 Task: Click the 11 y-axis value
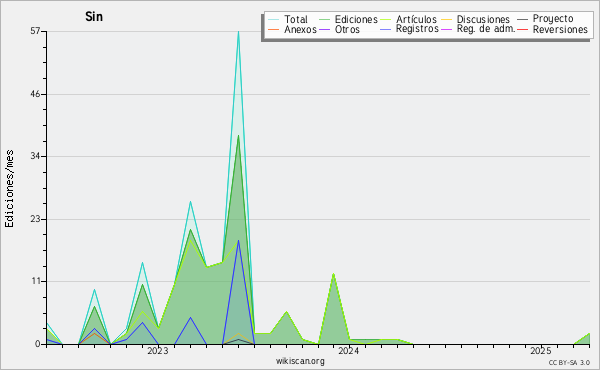(36, 281)
